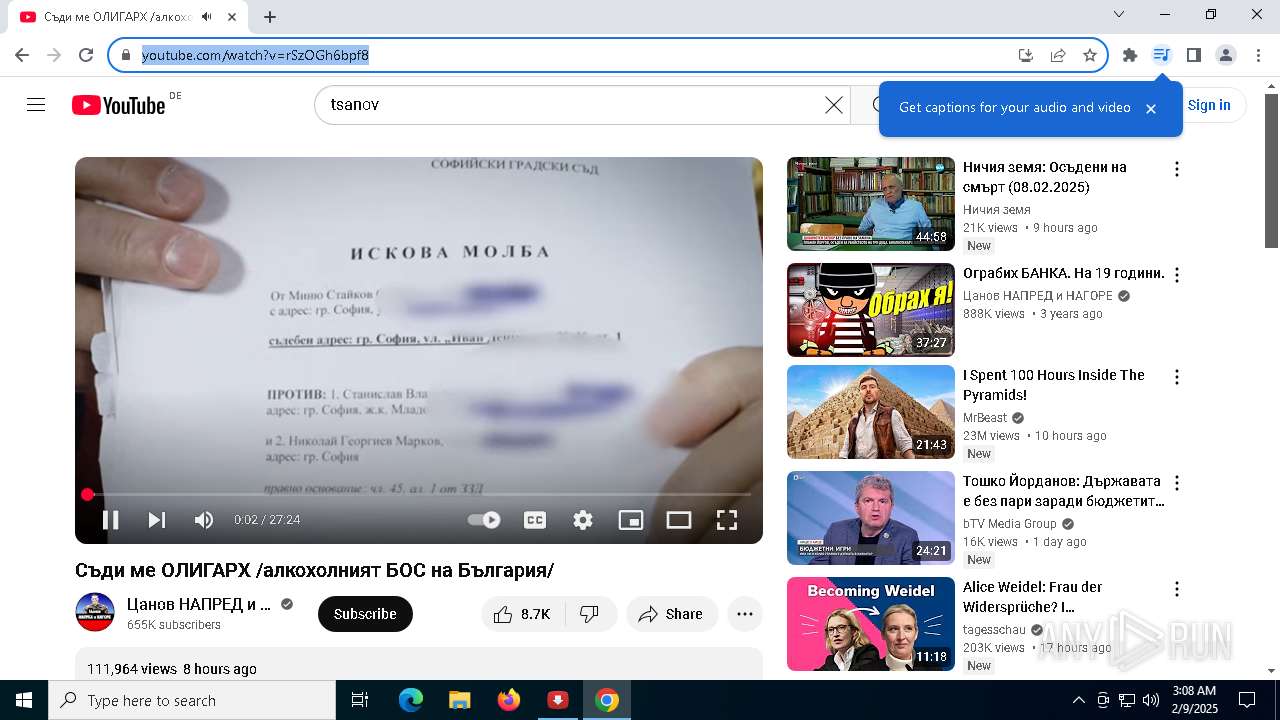Viewport: 1280px width, 720px height.
Task: Open more actions for the video
Action: point(745,614)
